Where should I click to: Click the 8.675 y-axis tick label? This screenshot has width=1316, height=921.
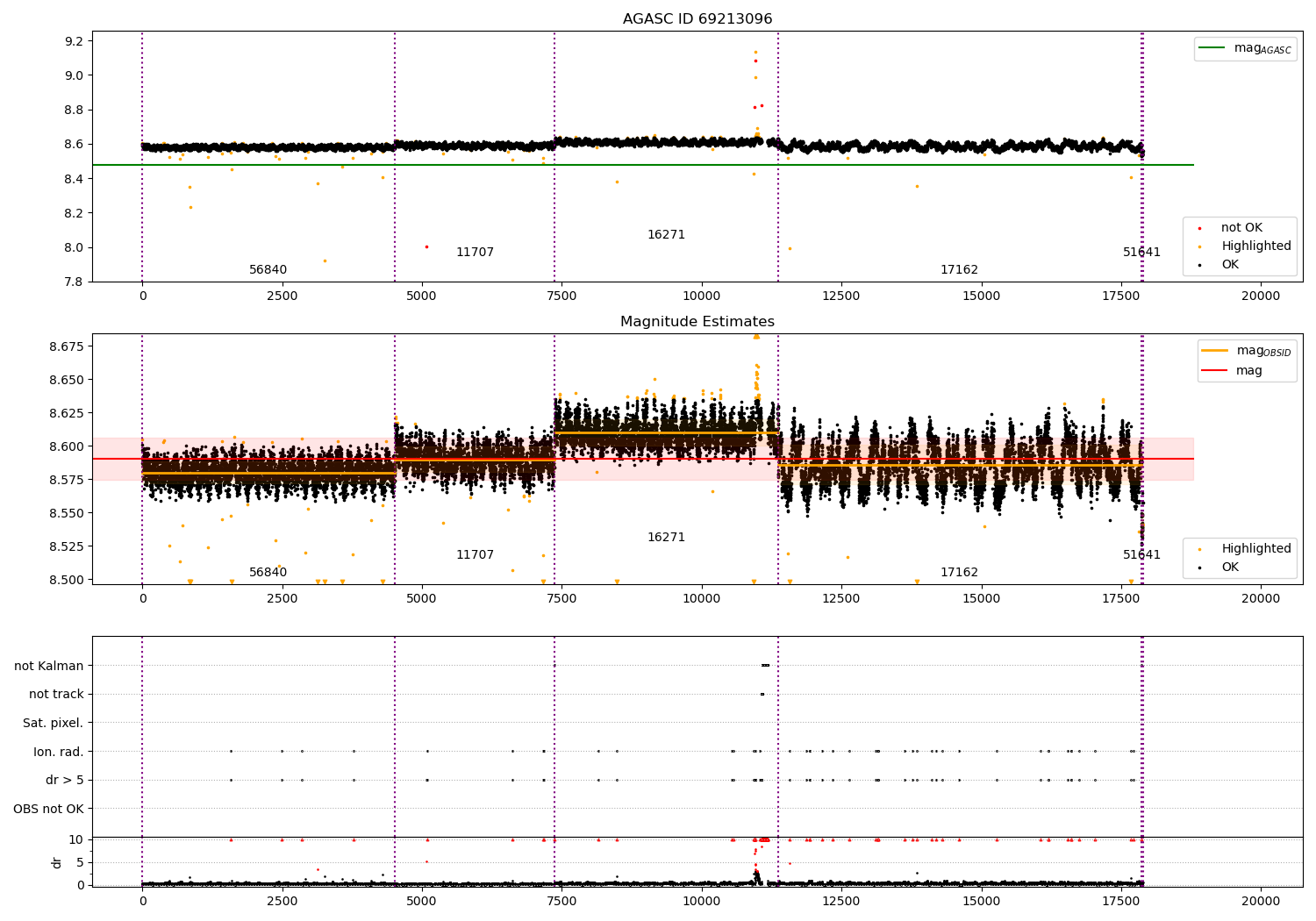coord(67,346)
